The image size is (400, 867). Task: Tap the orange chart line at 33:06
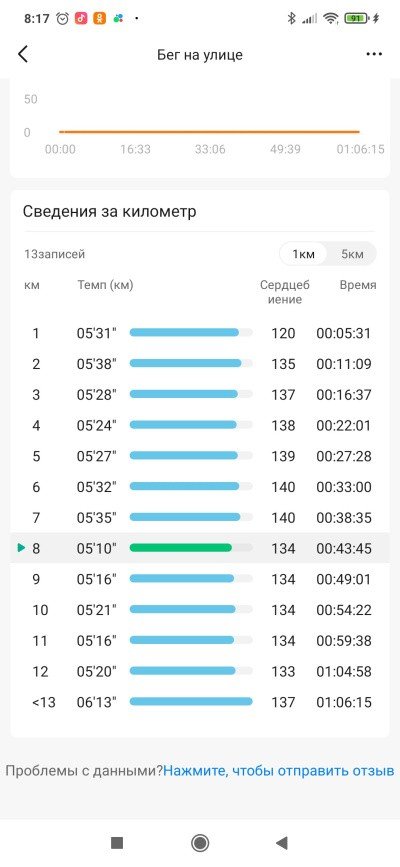point(210,132)
